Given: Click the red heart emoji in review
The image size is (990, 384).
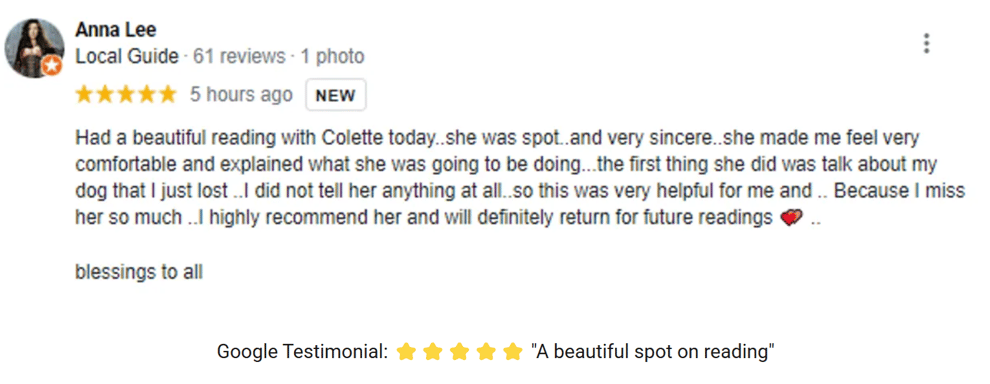Looking at the screenshot, I should point(790,219).
